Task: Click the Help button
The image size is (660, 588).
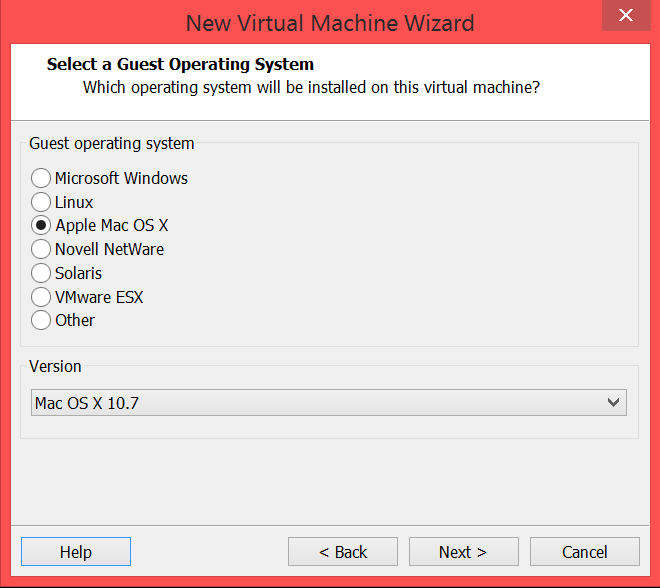Action: pos(76,552)
